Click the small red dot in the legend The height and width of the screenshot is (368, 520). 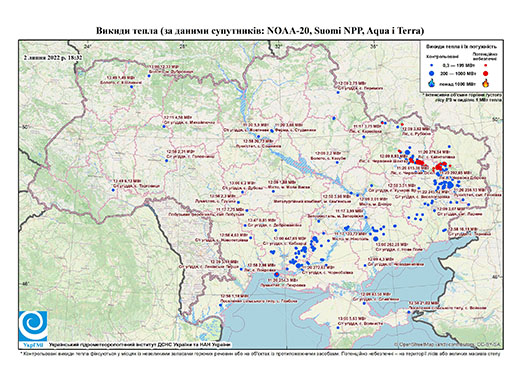(486, 66)
